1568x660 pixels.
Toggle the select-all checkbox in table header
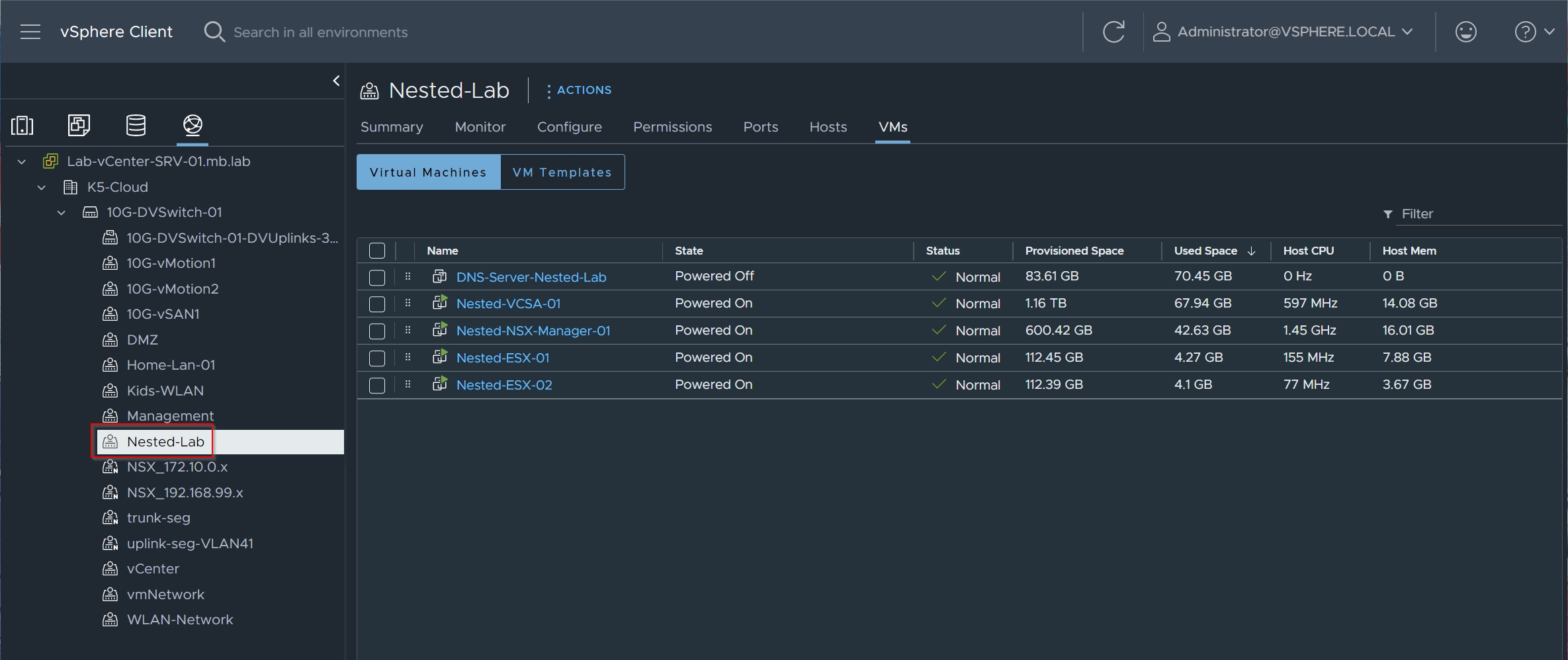tap(377, 251)
